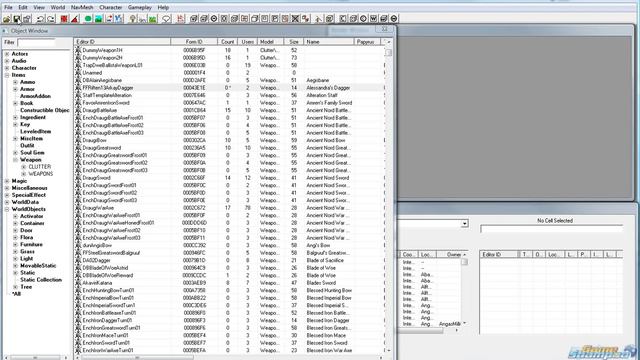The image size is (640, 360).
Task: Select the Constructible Object tree item
Action: (x=45, y=110)
